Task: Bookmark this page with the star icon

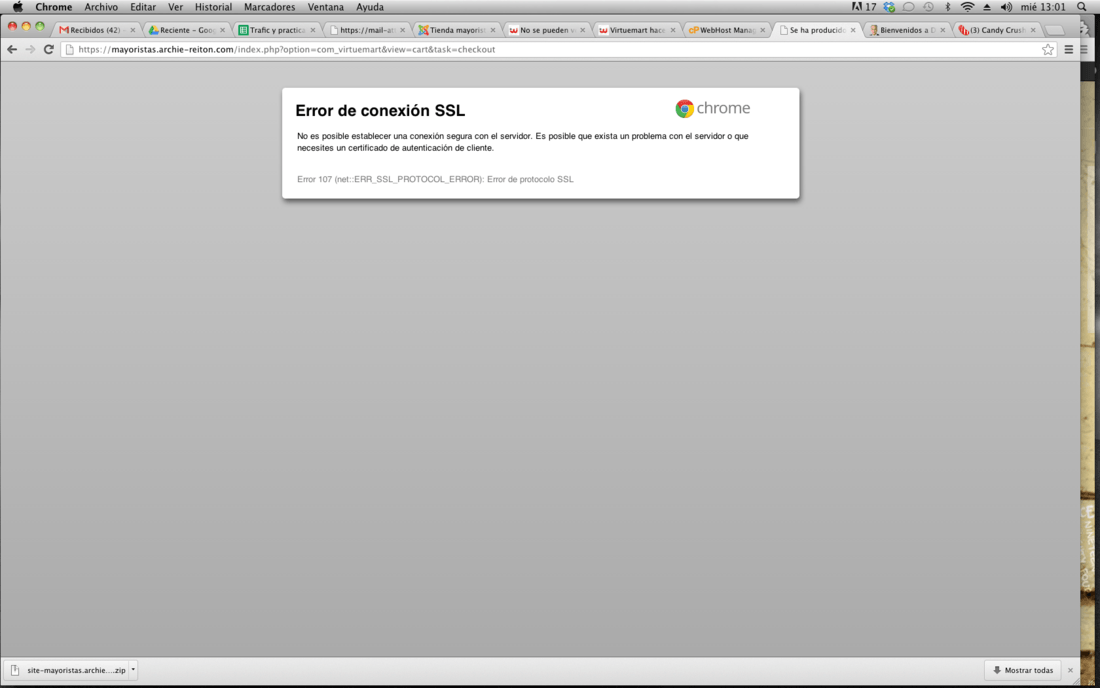Action: click(x=1047, y=50)
